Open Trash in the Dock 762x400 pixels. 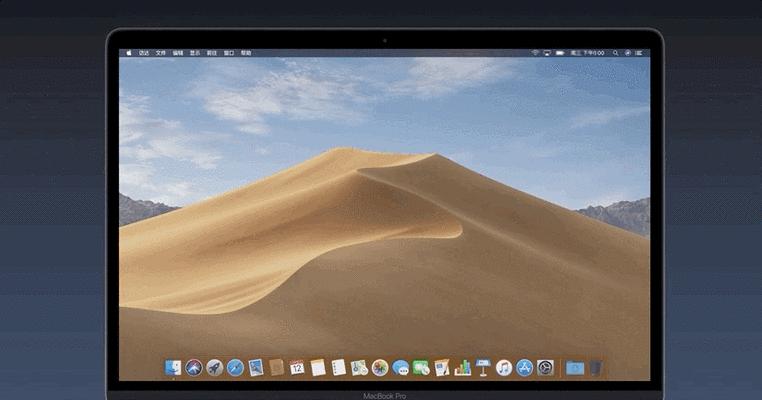(596, 368)
